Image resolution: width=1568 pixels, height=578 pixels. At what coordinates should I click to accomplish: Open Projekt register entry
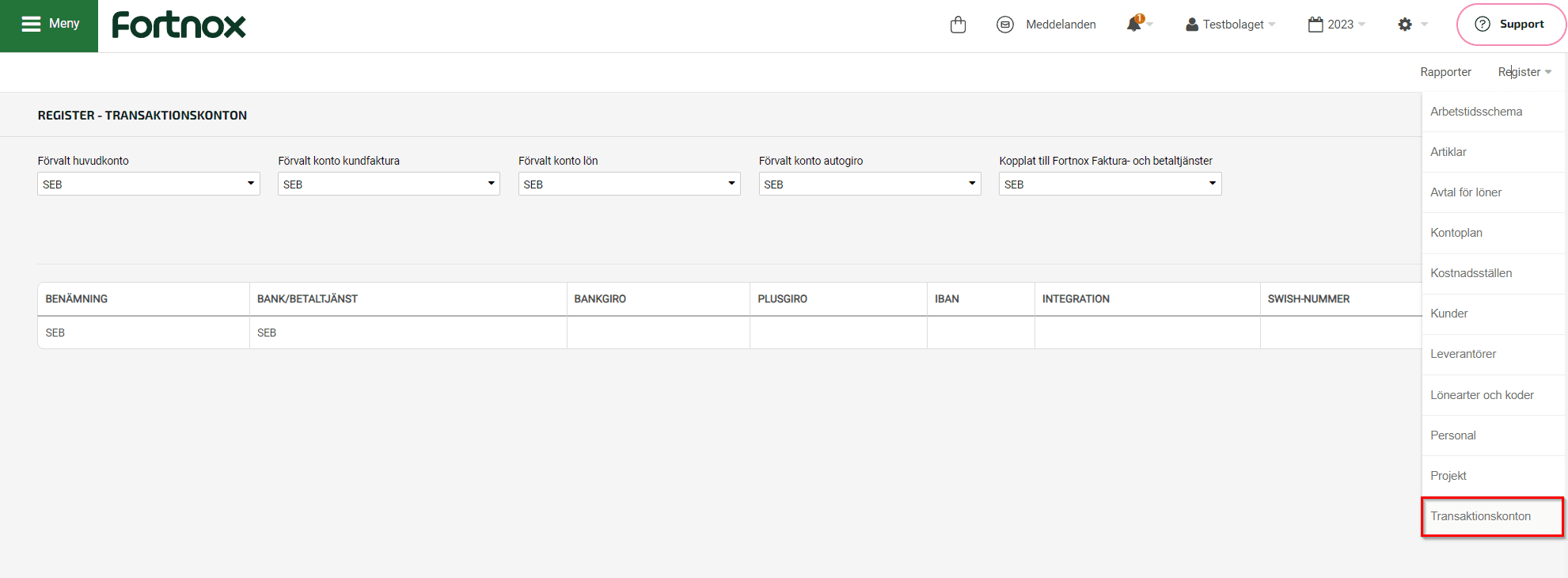(x=1493, y=476)
